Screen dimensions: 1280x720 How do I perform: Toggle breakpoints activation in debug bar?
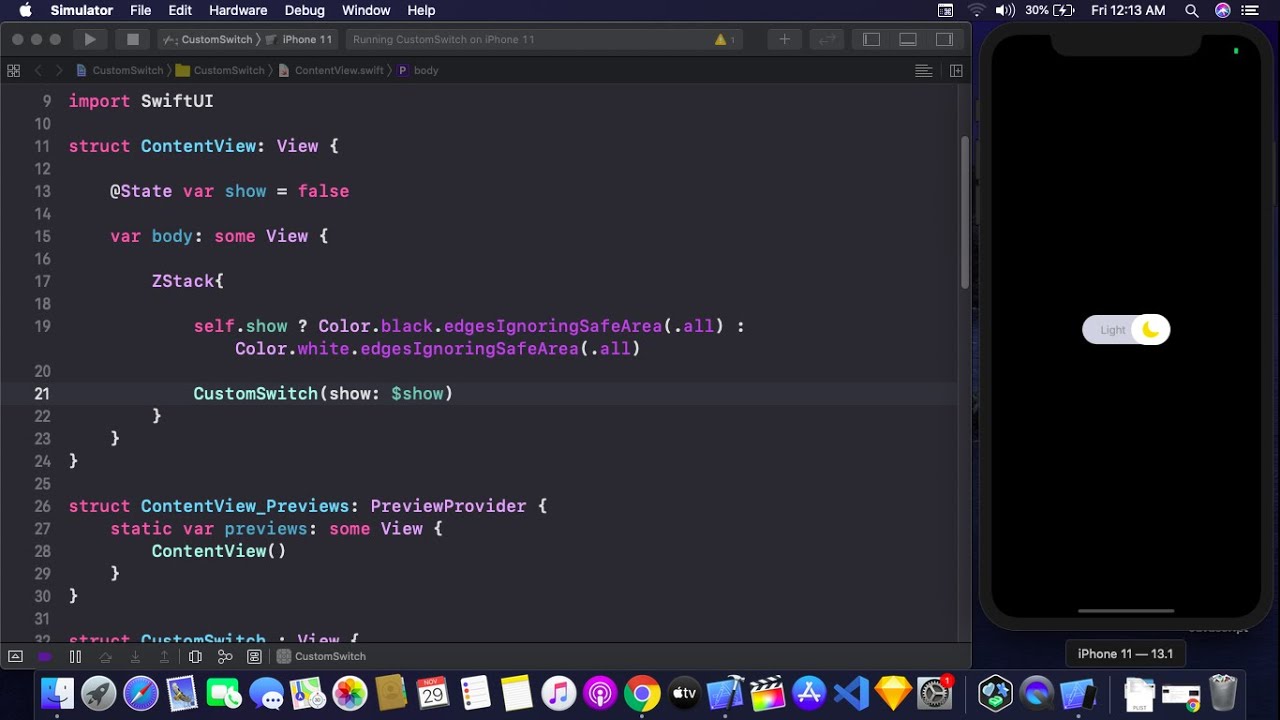tap(45, 656)
